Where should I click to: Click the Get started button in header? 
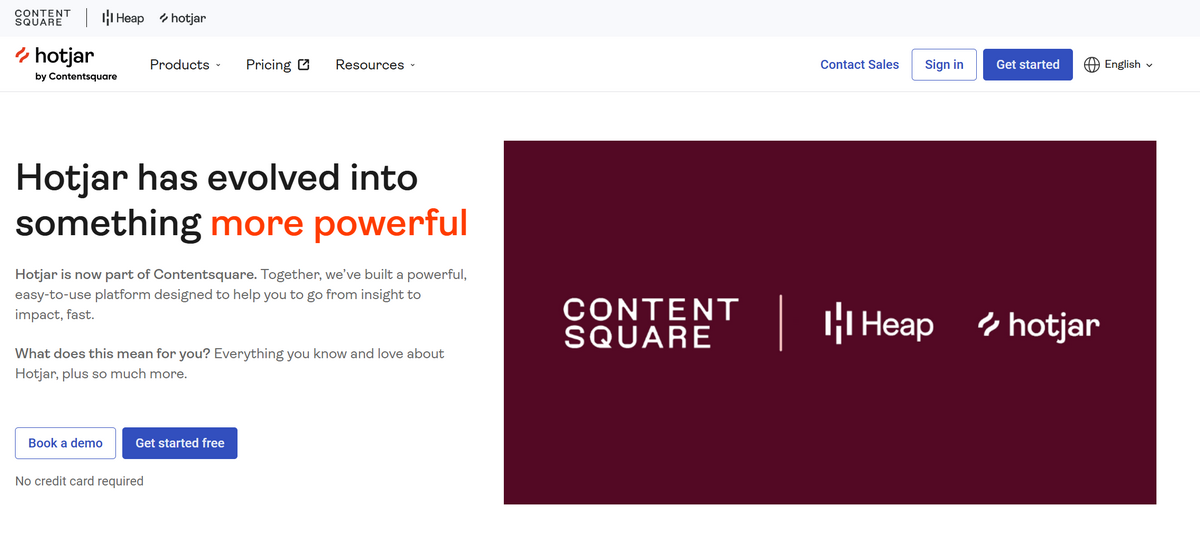tap(1028, 65)
